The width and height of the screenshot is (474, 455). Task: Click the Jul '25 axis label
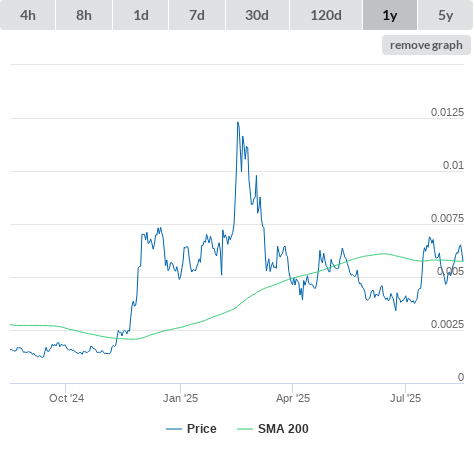pyautogui.click(x=406, y=398)
